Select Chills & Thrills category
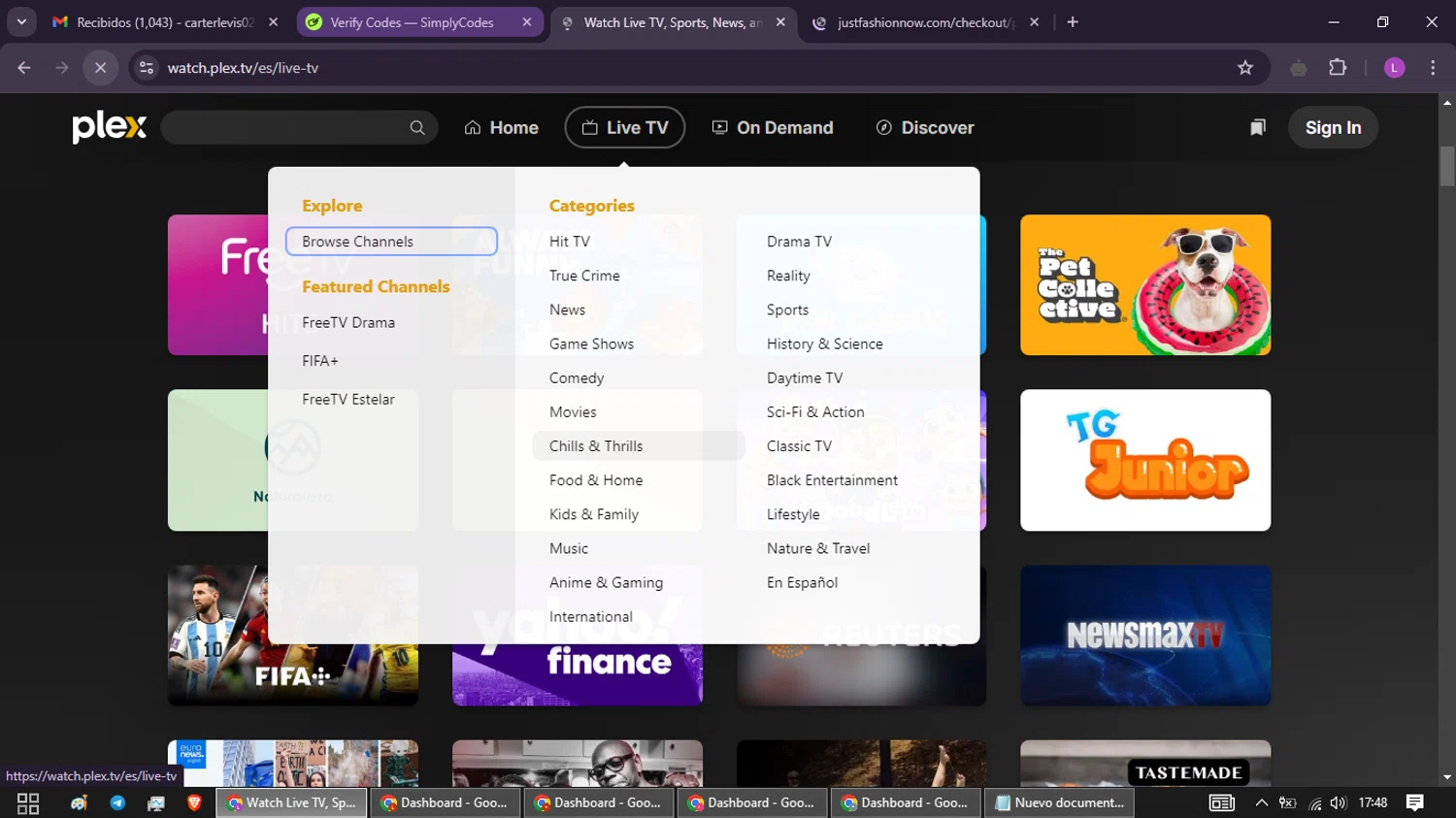The width and height of the screenshot is (1456, 818). (x=596, y=446)
